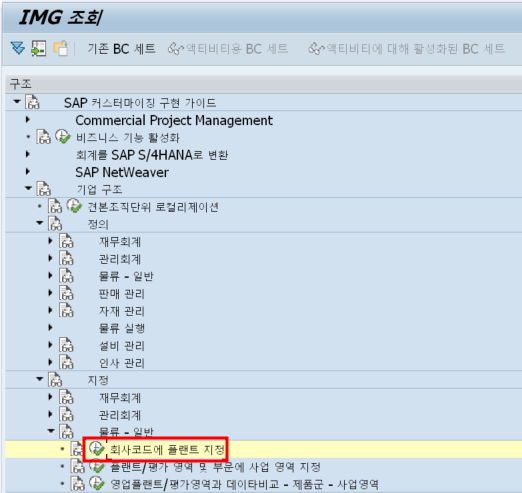Open documentation icon for 영업플랜트/평가영역과 데이타비교
This screenshot has height=493, width=522.
pyautogui.click(x=78, y=484)
